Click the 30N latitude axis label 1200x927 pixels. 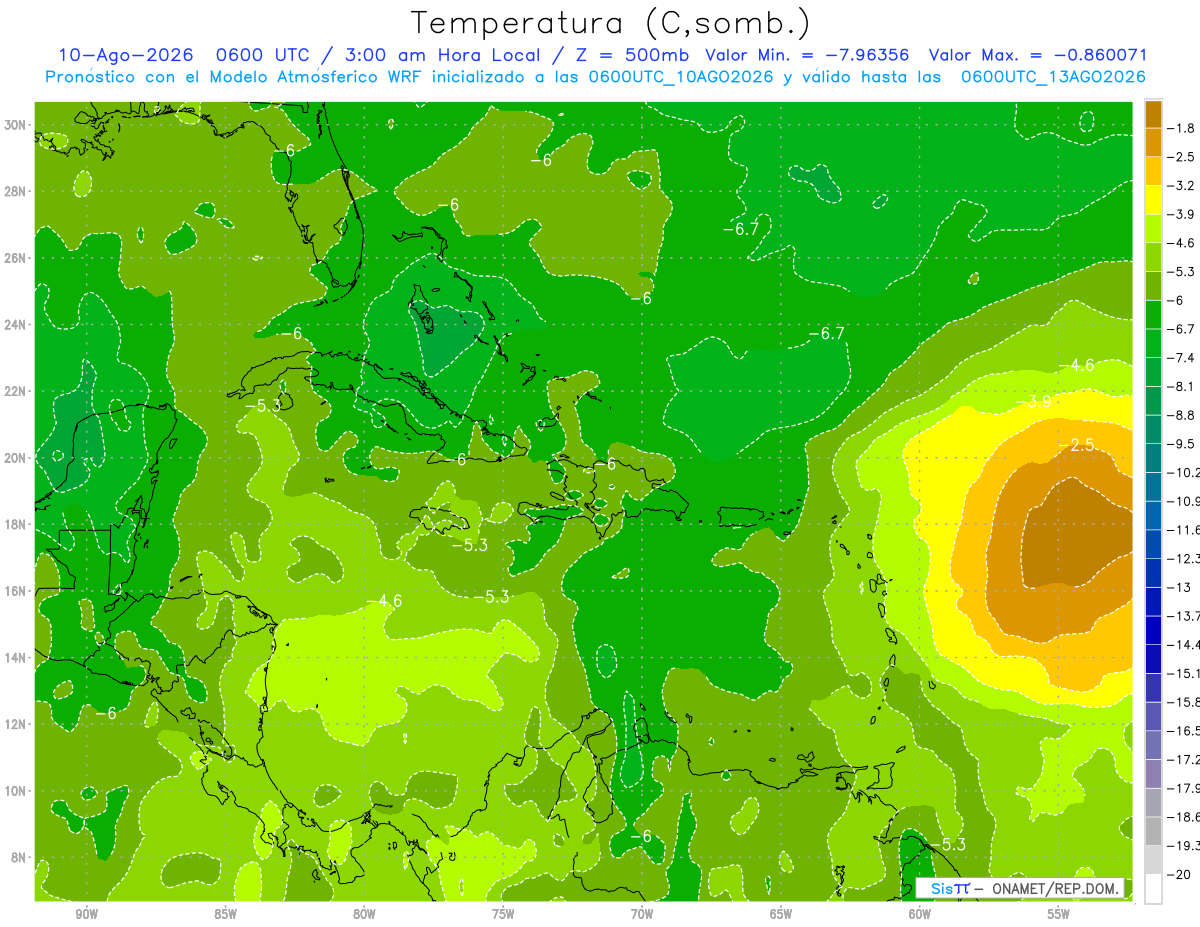pos(14,125)
